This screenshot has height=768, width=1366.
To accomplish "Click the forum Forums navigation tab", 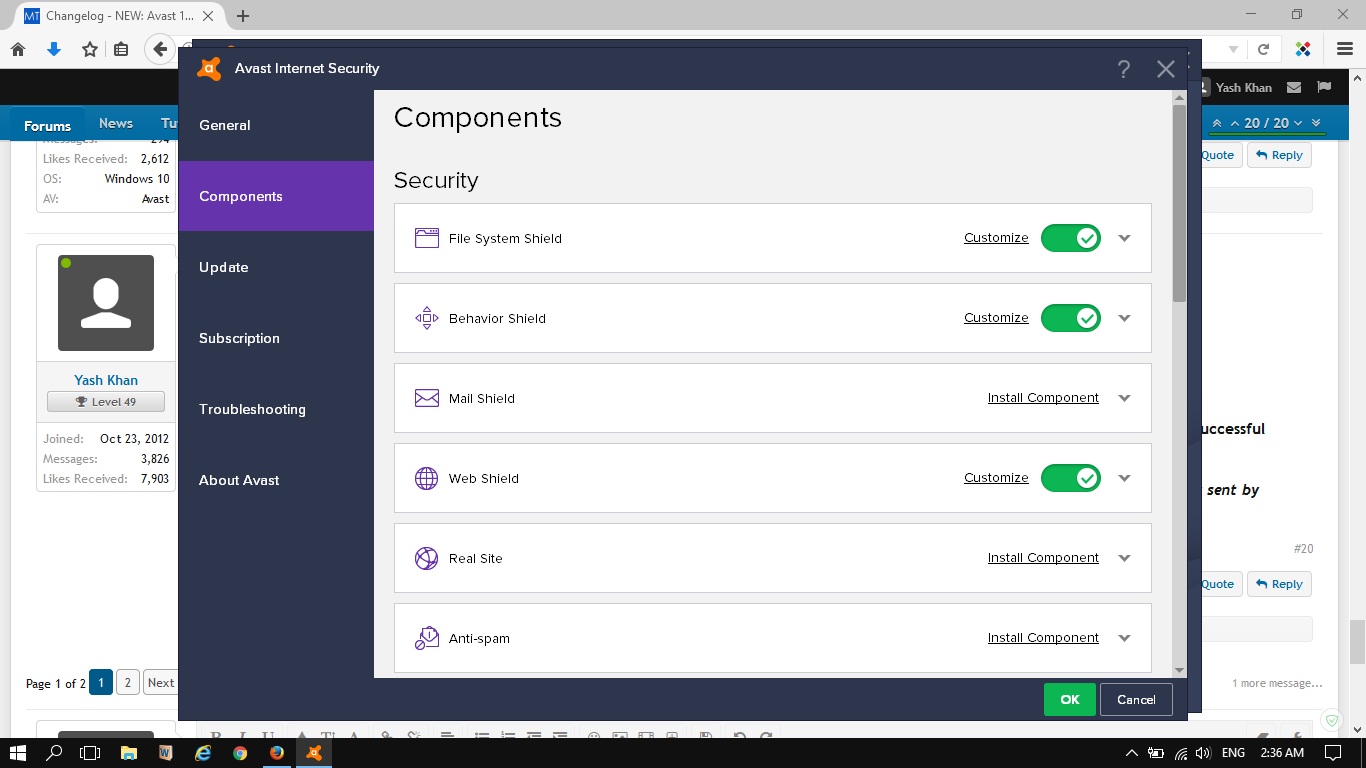I will pos(48,125).
